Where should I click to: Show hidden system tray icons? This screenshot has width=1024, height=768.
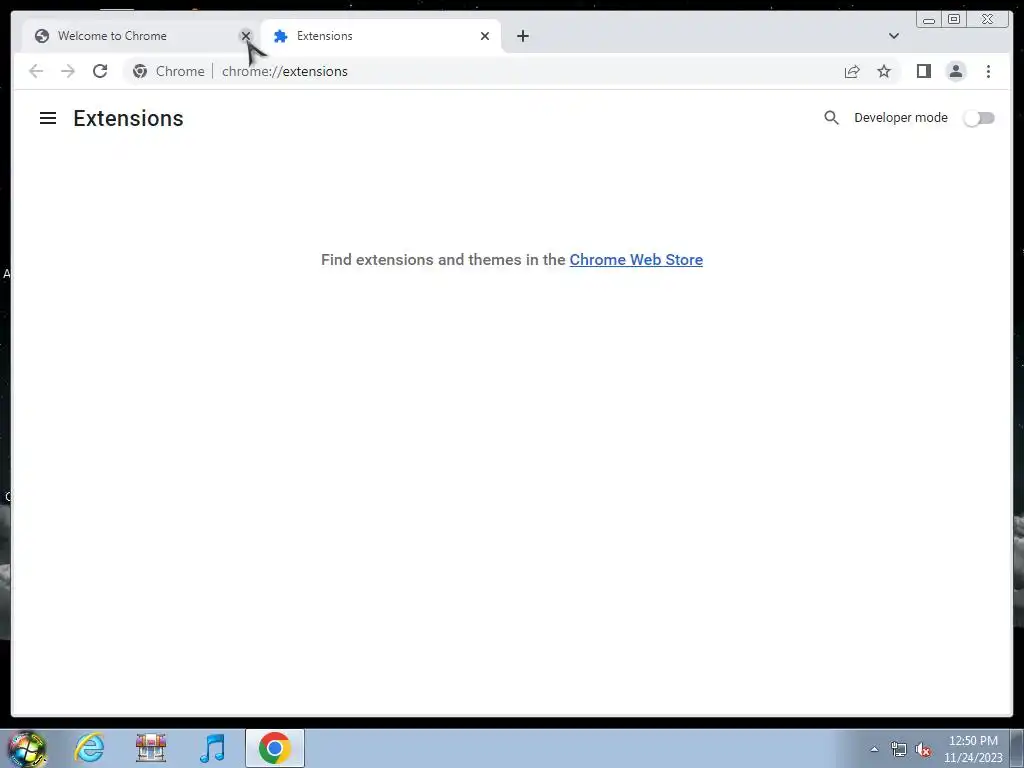coord(874,749)
